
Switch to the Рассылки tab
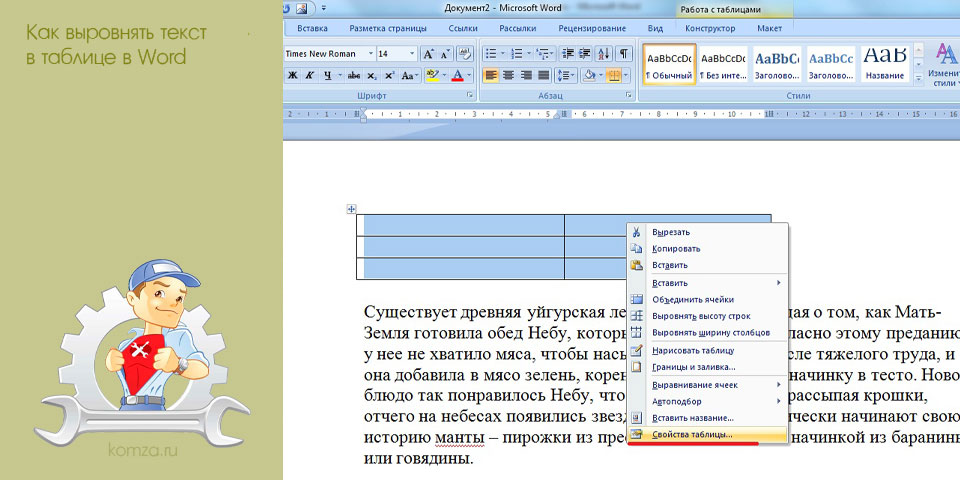click(x=517, y=28)
